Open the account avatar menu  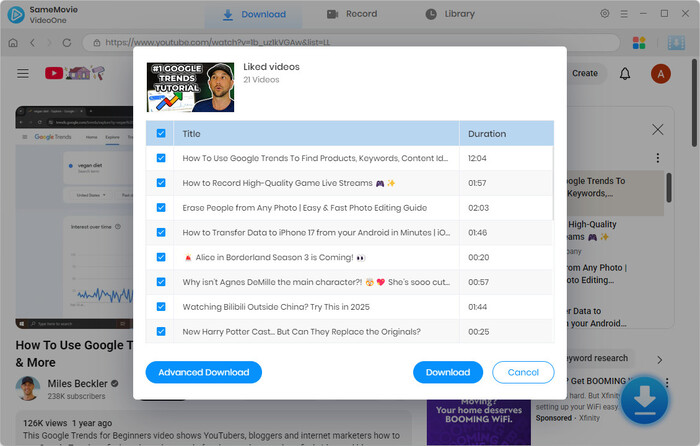(x=660, y=73)
